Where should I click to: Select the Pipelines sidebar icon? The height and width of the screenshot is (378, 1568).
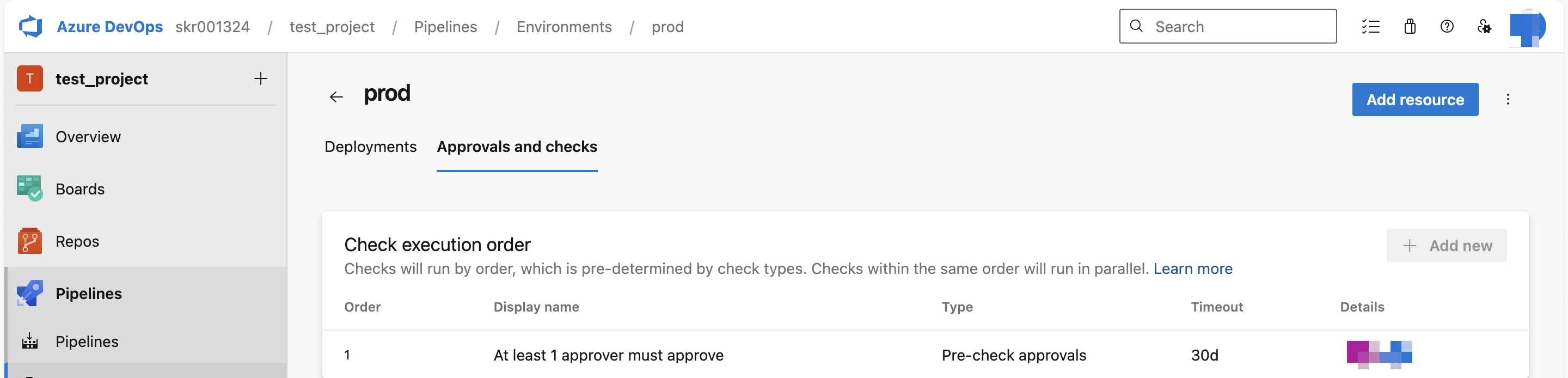[x=29, y=293]
